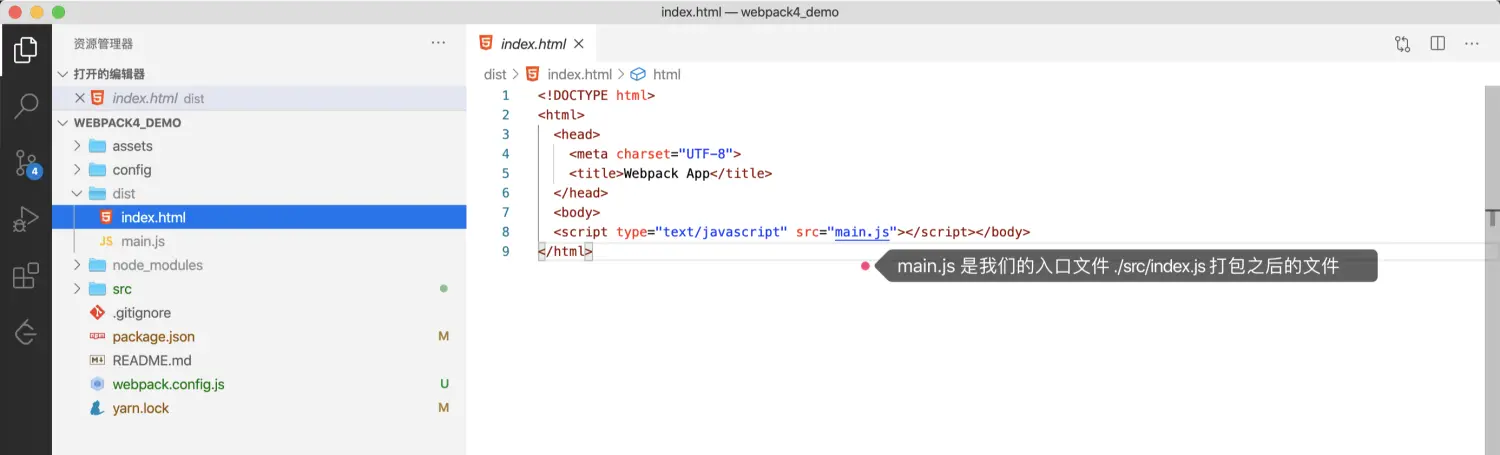Screen dimensions: 1500x455
Task: Click the JS icon beside main.js
Action: (106, 241)
